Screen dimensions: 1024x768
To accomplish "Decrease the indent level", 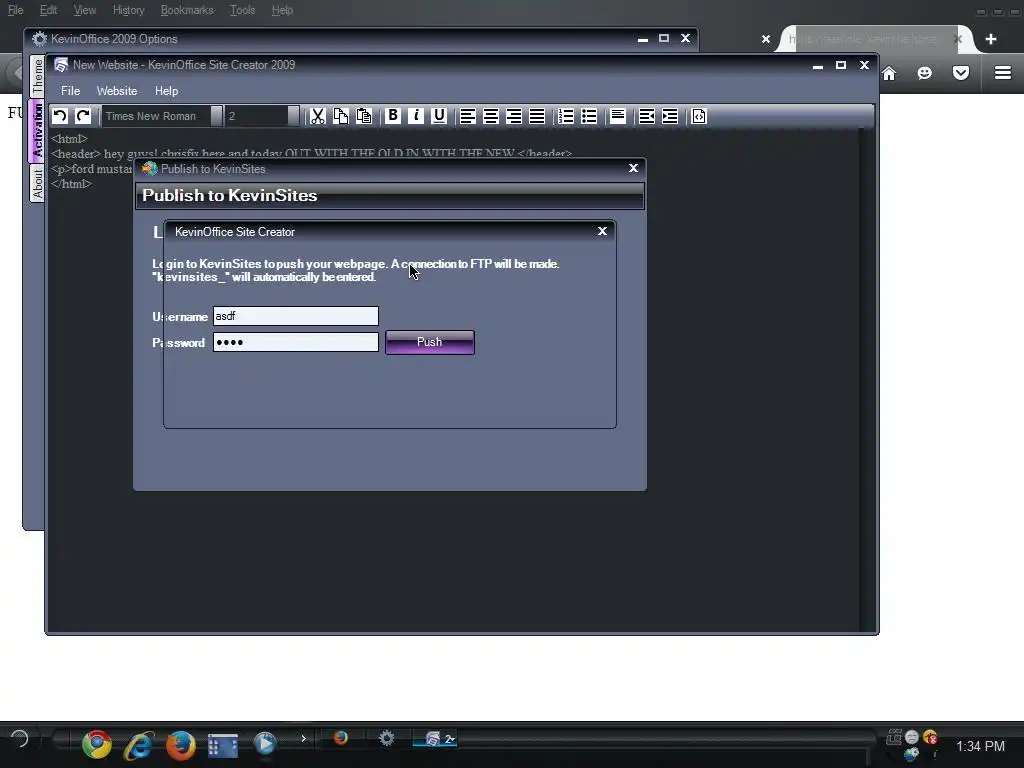I will (647, 116).
